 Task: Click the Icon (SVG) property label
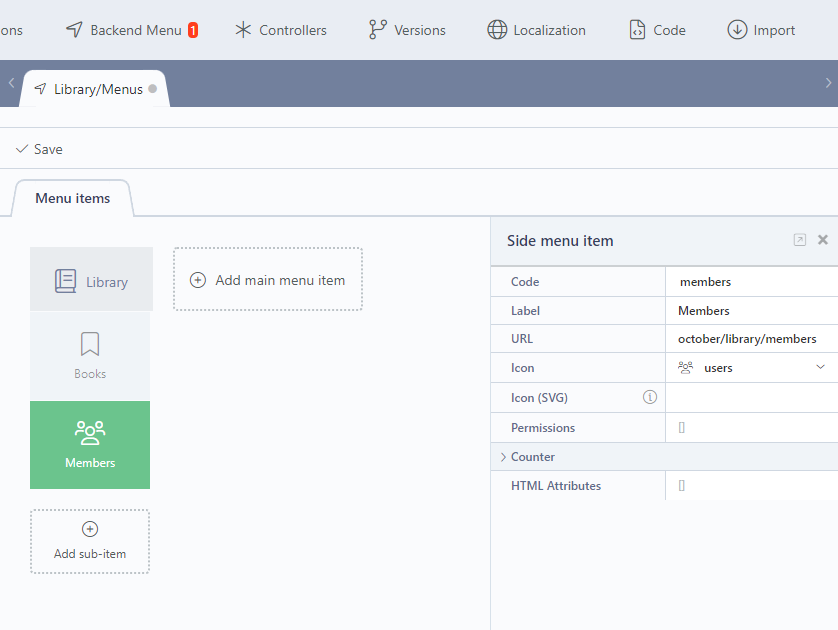pos(539,398)
